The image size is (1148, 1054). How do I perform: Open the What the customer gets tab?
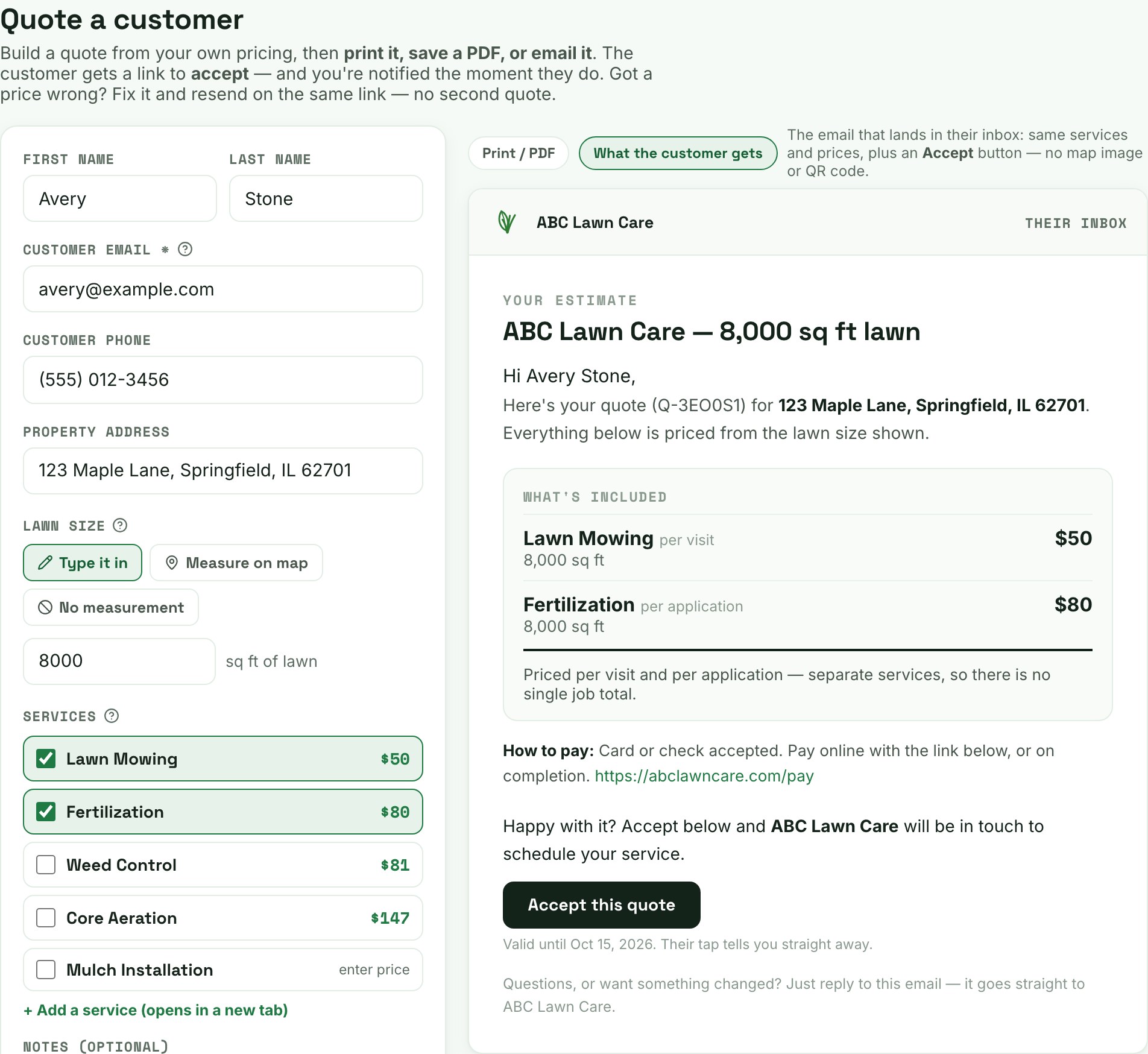point(678,153)
